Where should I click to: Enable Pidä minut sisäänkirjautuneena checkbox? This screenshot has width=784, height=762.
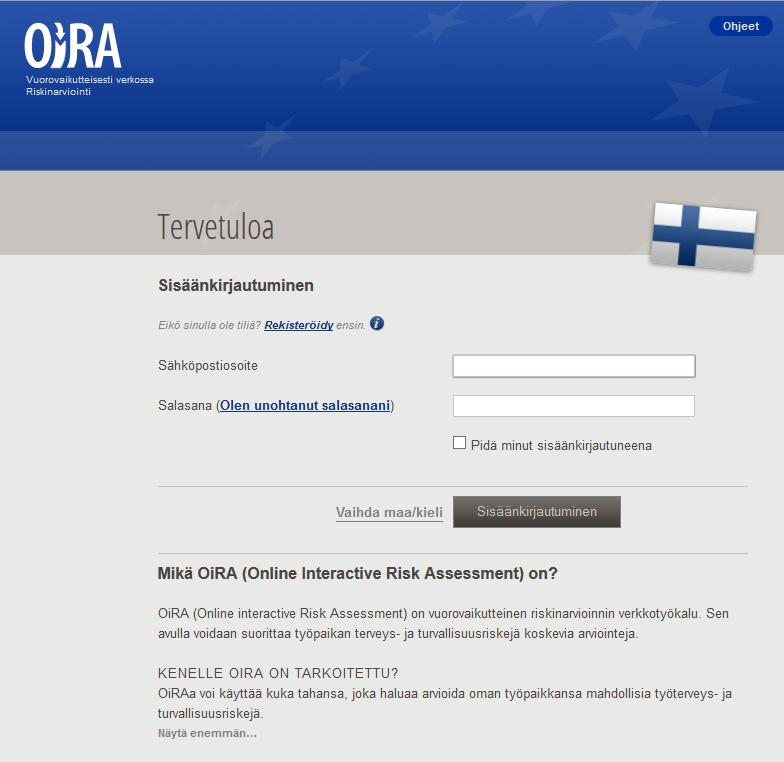(459, 443)
